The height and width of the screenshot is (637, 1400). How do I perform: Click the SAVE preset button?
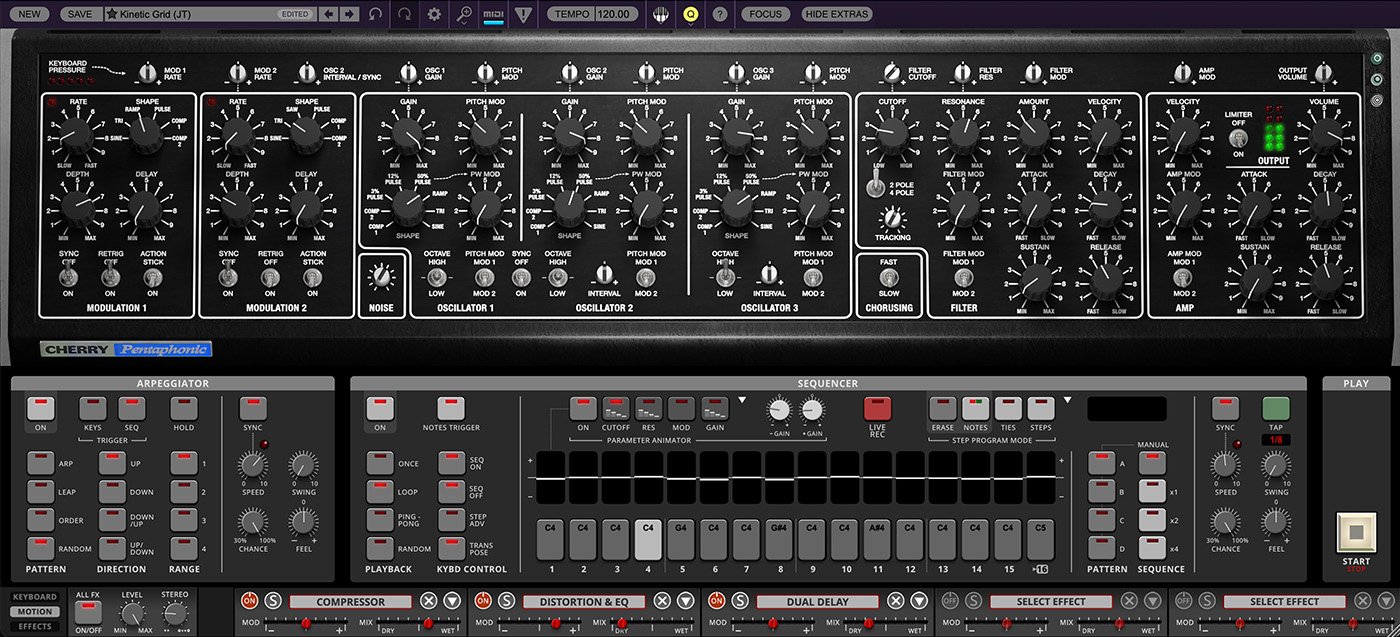[x=81, y=14]
